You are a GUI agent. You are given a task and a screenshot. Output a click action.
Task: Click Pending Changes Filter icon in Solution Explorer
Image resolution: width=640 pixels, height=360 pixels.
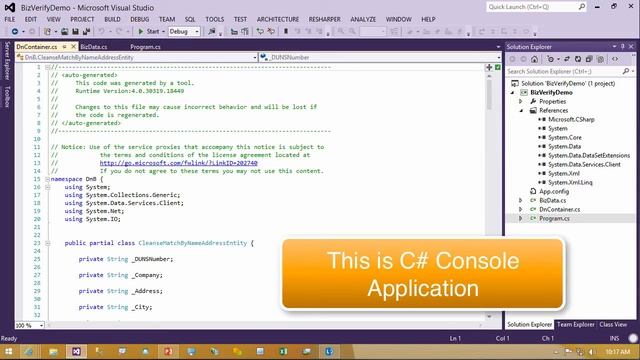pyautogui.click(x=550, y=59)
